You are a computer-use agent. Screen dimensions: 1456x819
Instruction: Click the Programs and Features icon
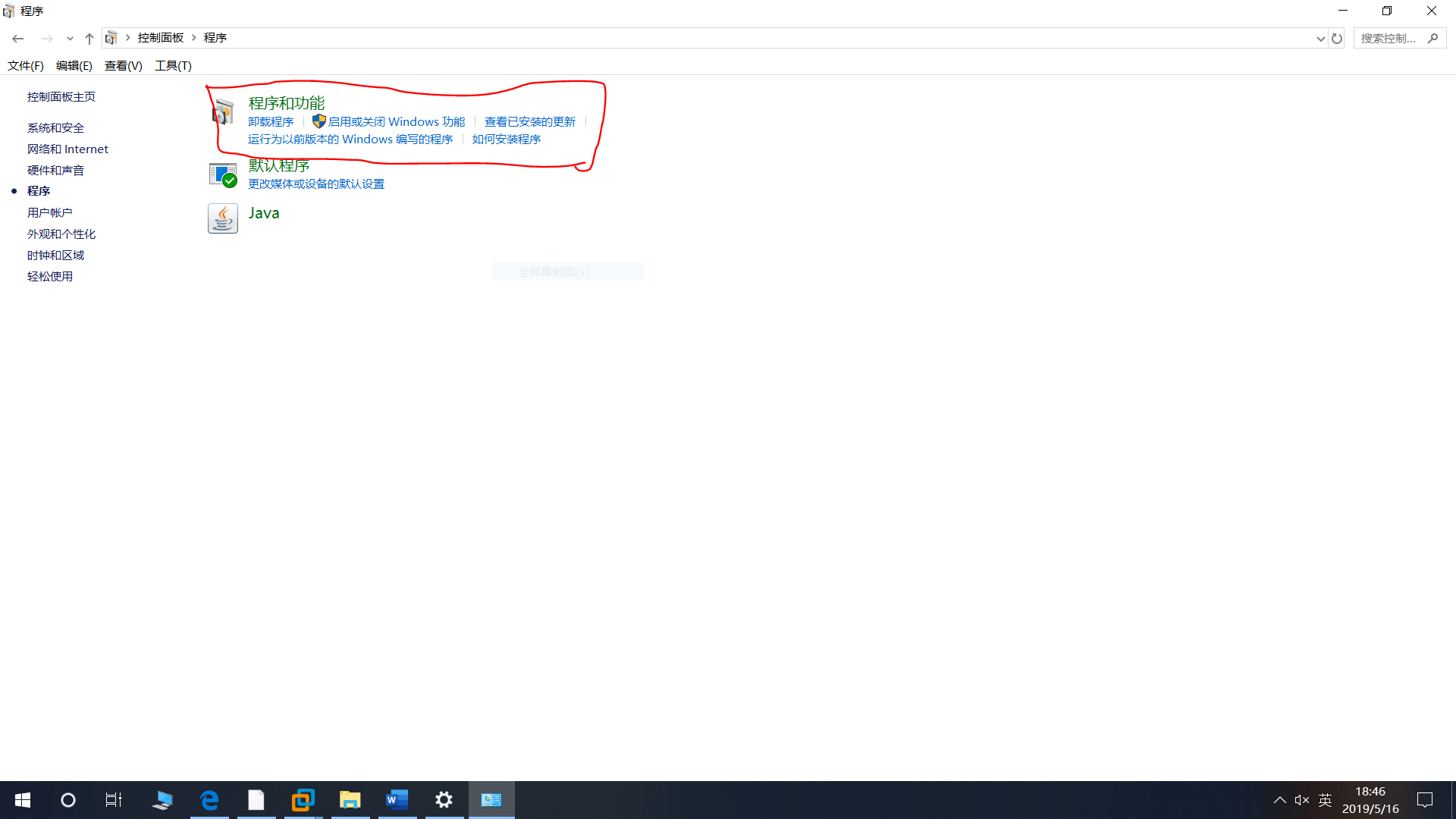222,112
